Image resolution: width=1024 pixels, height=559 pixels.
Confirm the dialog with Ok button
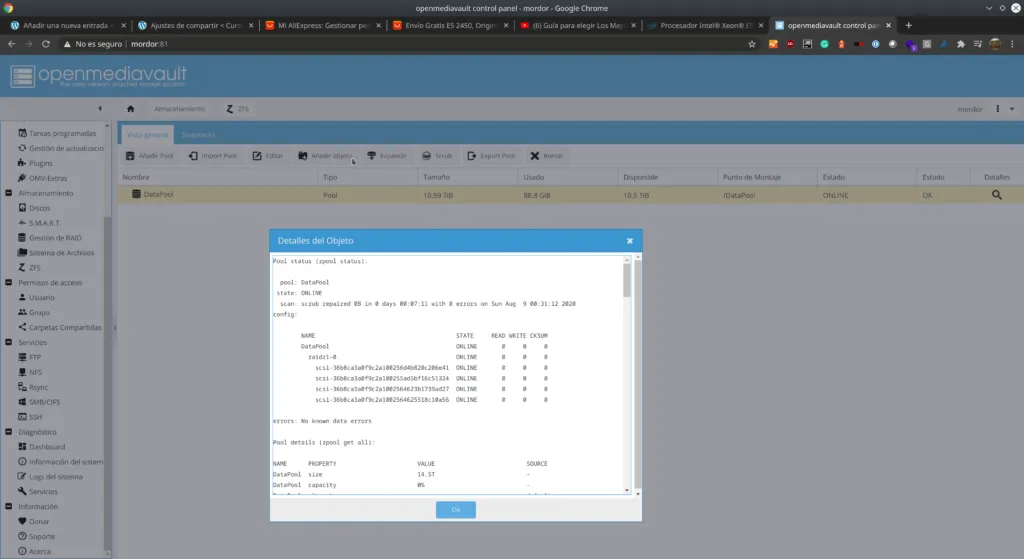pos(456,509)
